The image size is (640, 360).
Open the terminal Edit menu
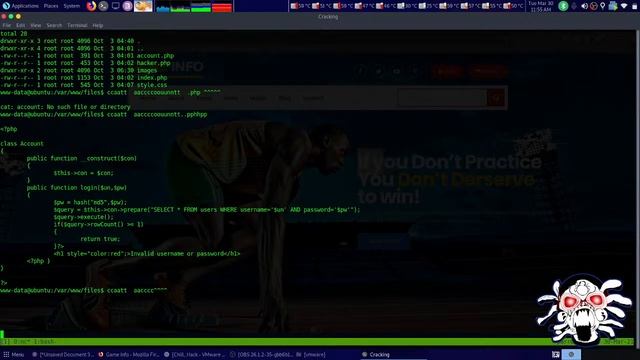pos(20,25)
